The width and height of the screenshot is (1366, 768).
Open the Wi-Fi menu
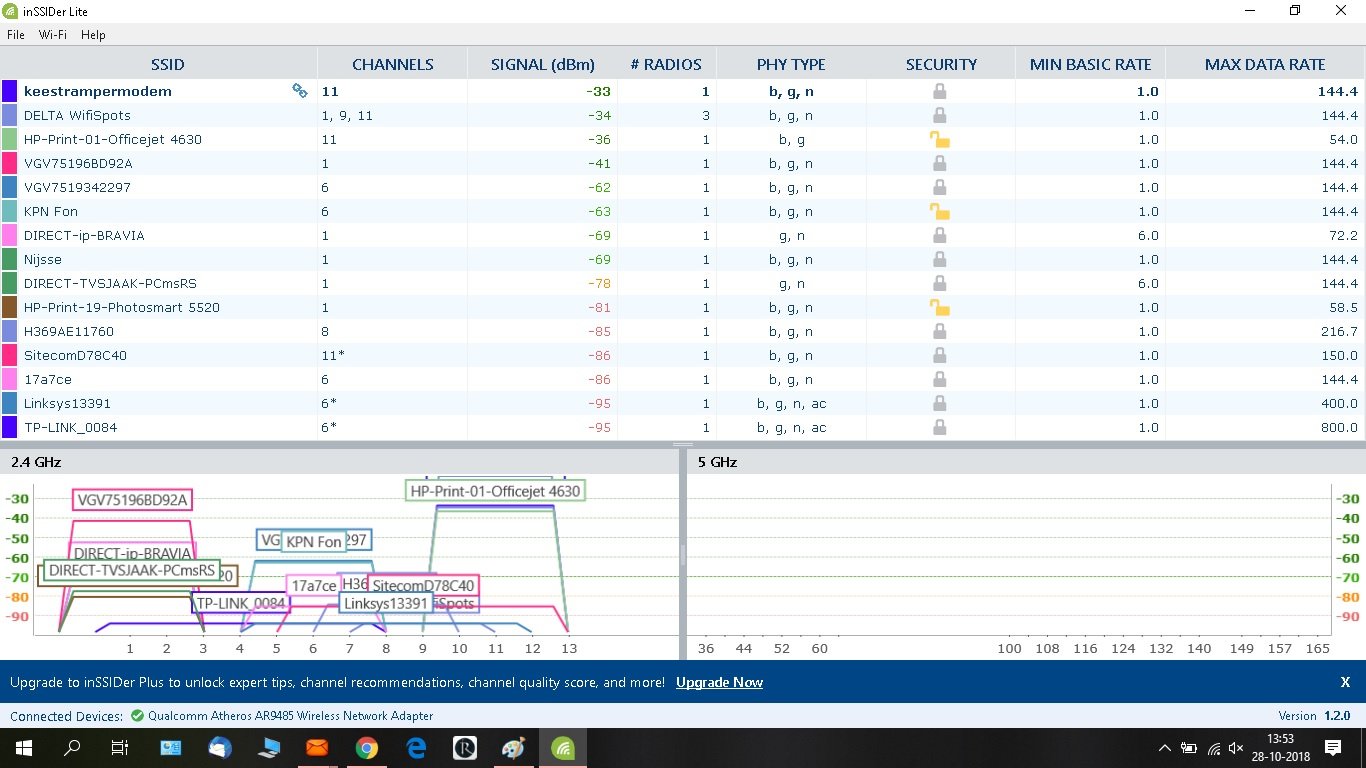click(x=53, y=34)
